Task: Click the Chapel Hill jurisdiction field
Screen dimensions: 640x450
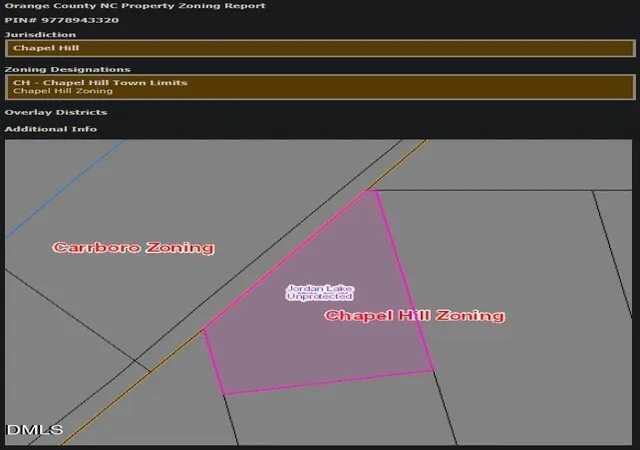Action: (x=320, y=48)
